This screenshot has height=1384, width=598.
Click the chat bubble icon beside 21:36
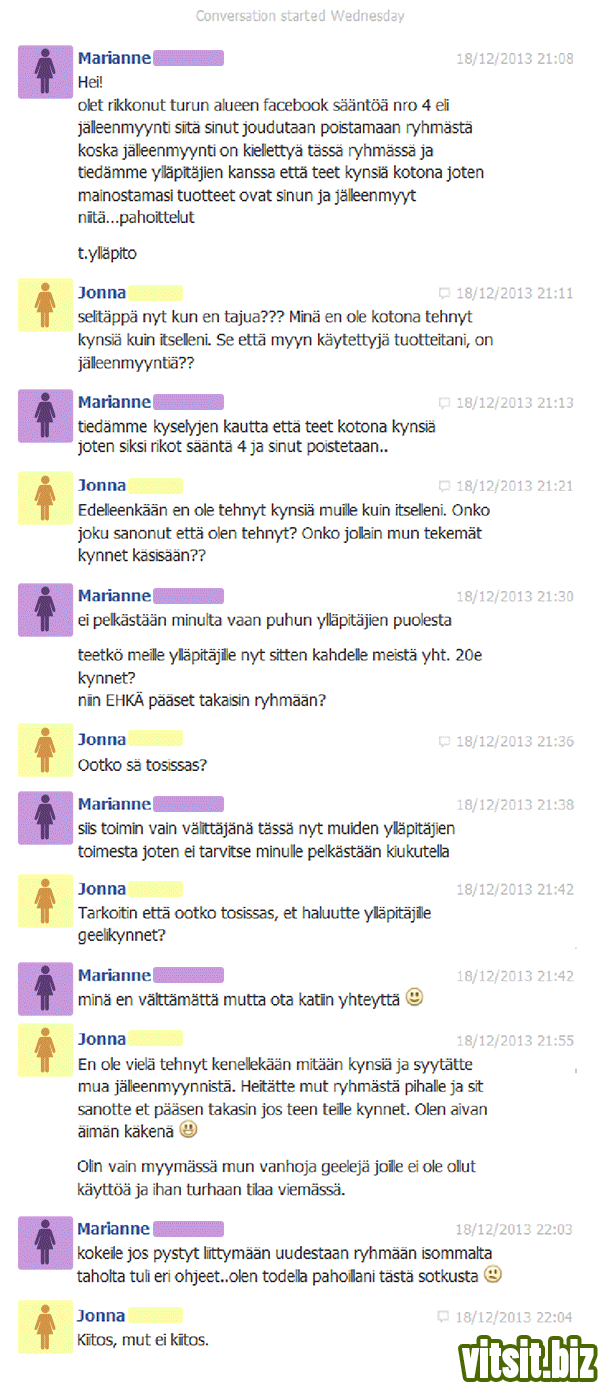(x=445, y=741)
